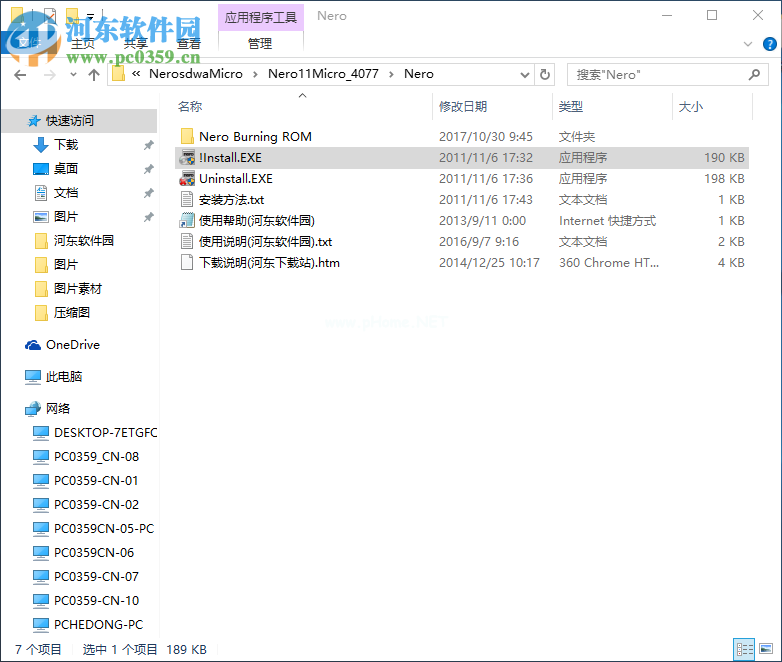Screen dimensions: 782x662
Task: Open network computer PC0359_CN-08
Action: pos(96,456)
